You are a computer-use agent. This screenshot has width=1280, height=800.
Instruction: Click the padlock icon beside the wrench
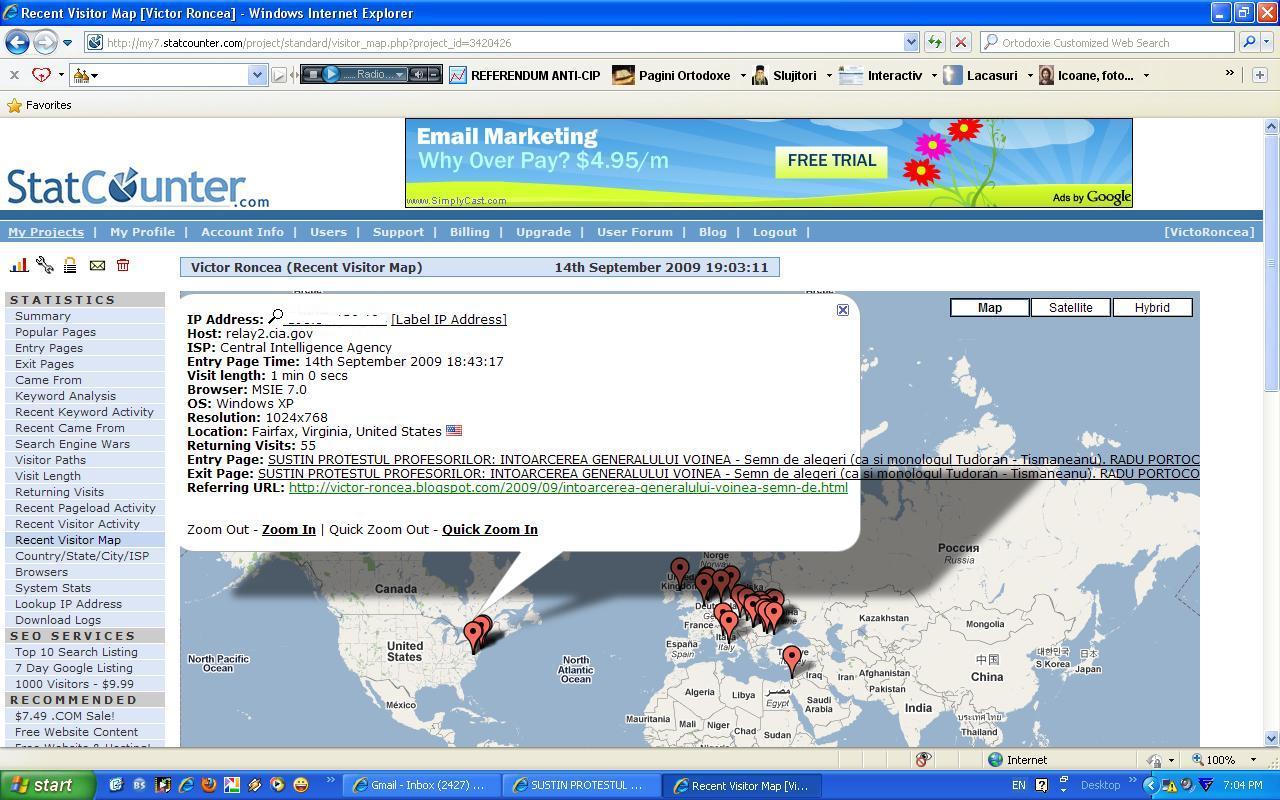point(70,265)
